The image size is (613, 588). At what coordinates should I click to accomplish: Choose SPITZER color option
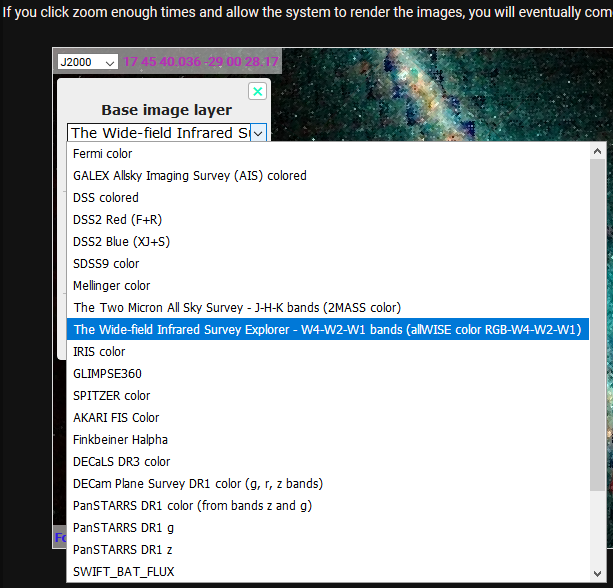(x=111, y=396)
